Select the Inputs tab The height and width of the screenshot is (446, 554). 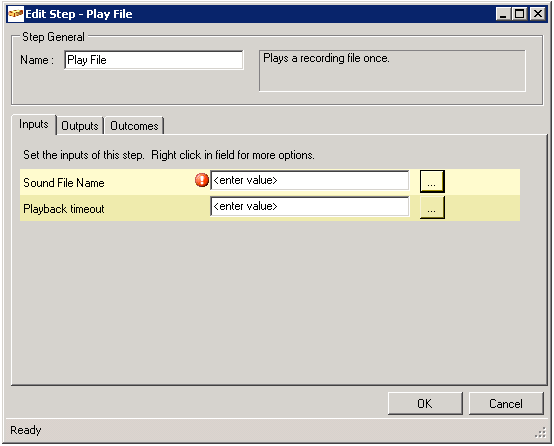click(34, 124)
